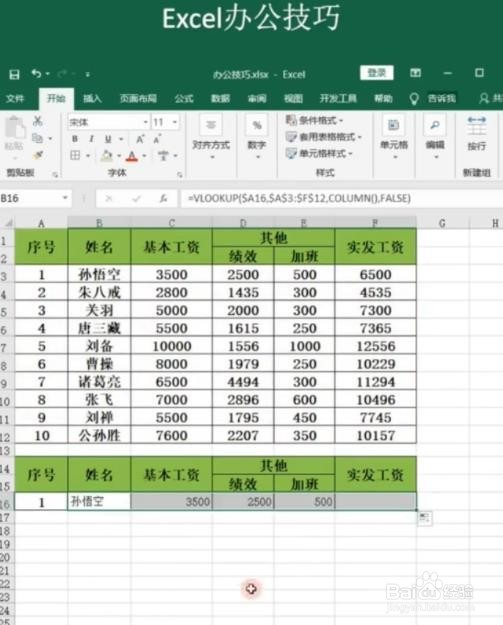The image size is (503, 625).
Task: Switch to the 页面布局 tab
Action: click(x=138, y=98)
